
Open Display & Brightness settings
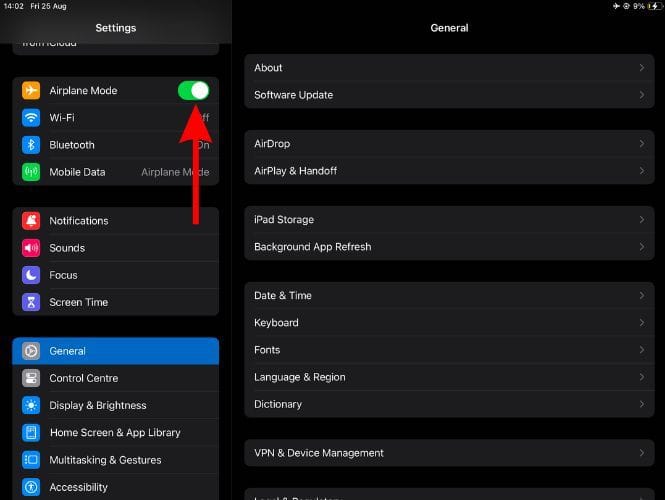pos(115,405)
